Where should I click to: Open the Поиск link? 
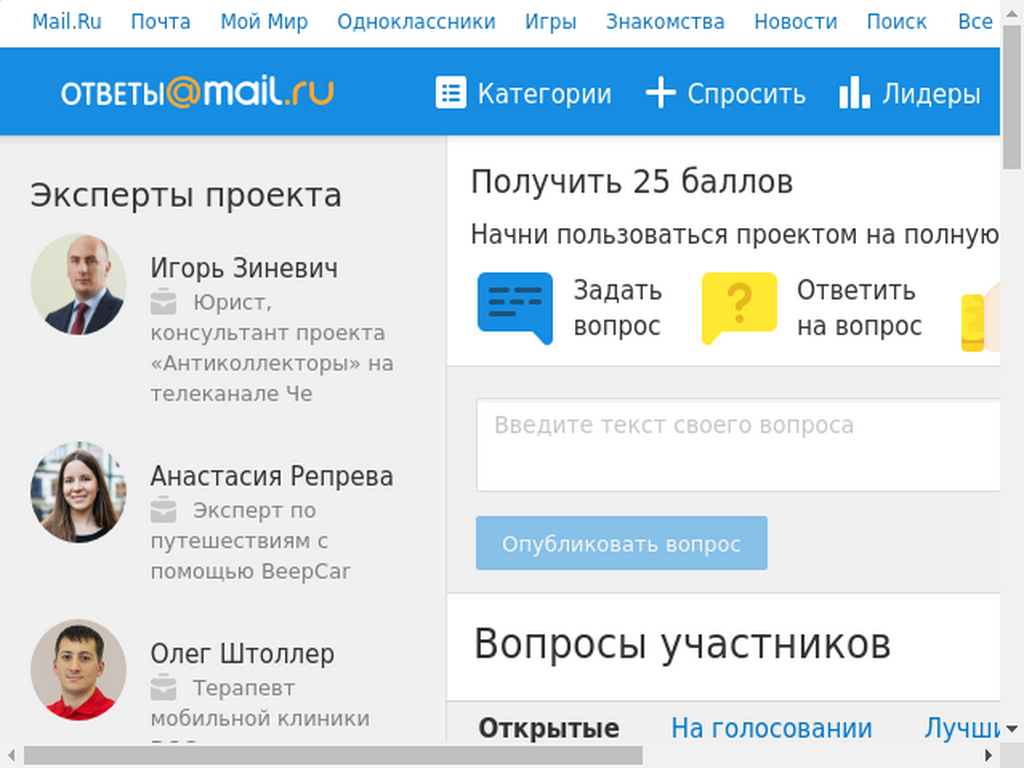coord(897,22)
